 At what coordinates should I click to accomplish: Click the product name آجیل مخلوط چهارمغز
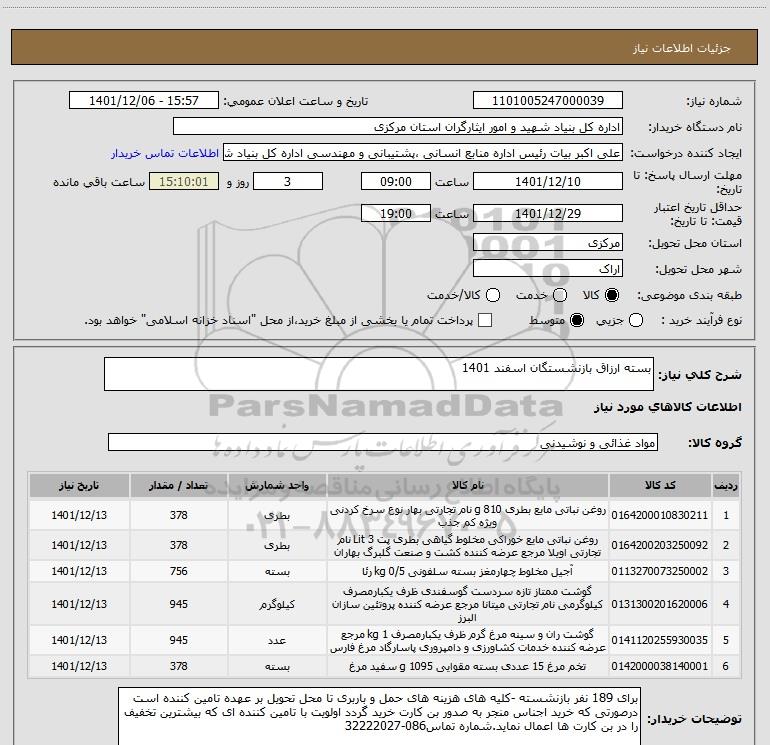click(x=468, y=571)
